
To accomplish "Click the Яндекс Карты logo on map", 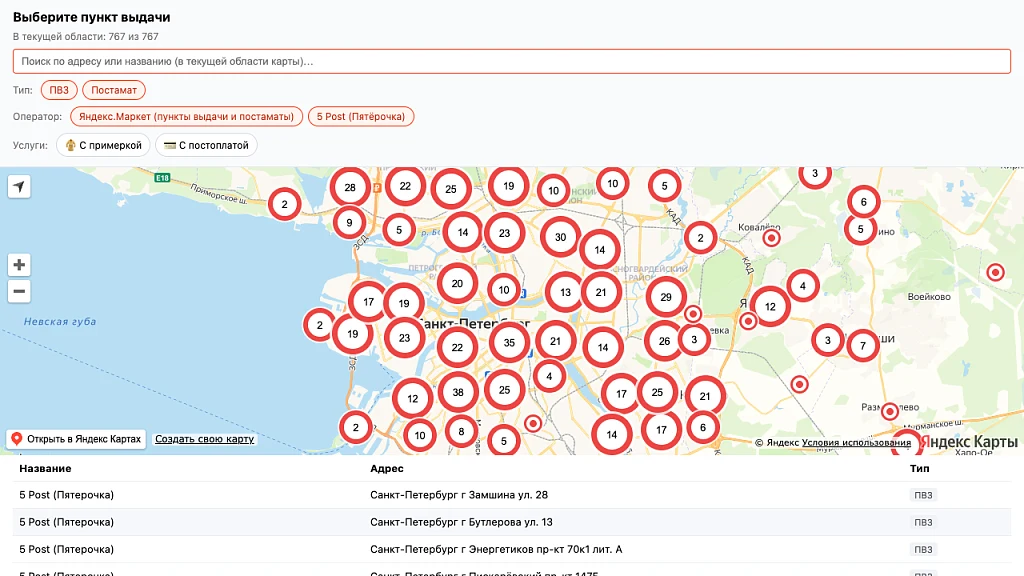I will pos(968,442).
